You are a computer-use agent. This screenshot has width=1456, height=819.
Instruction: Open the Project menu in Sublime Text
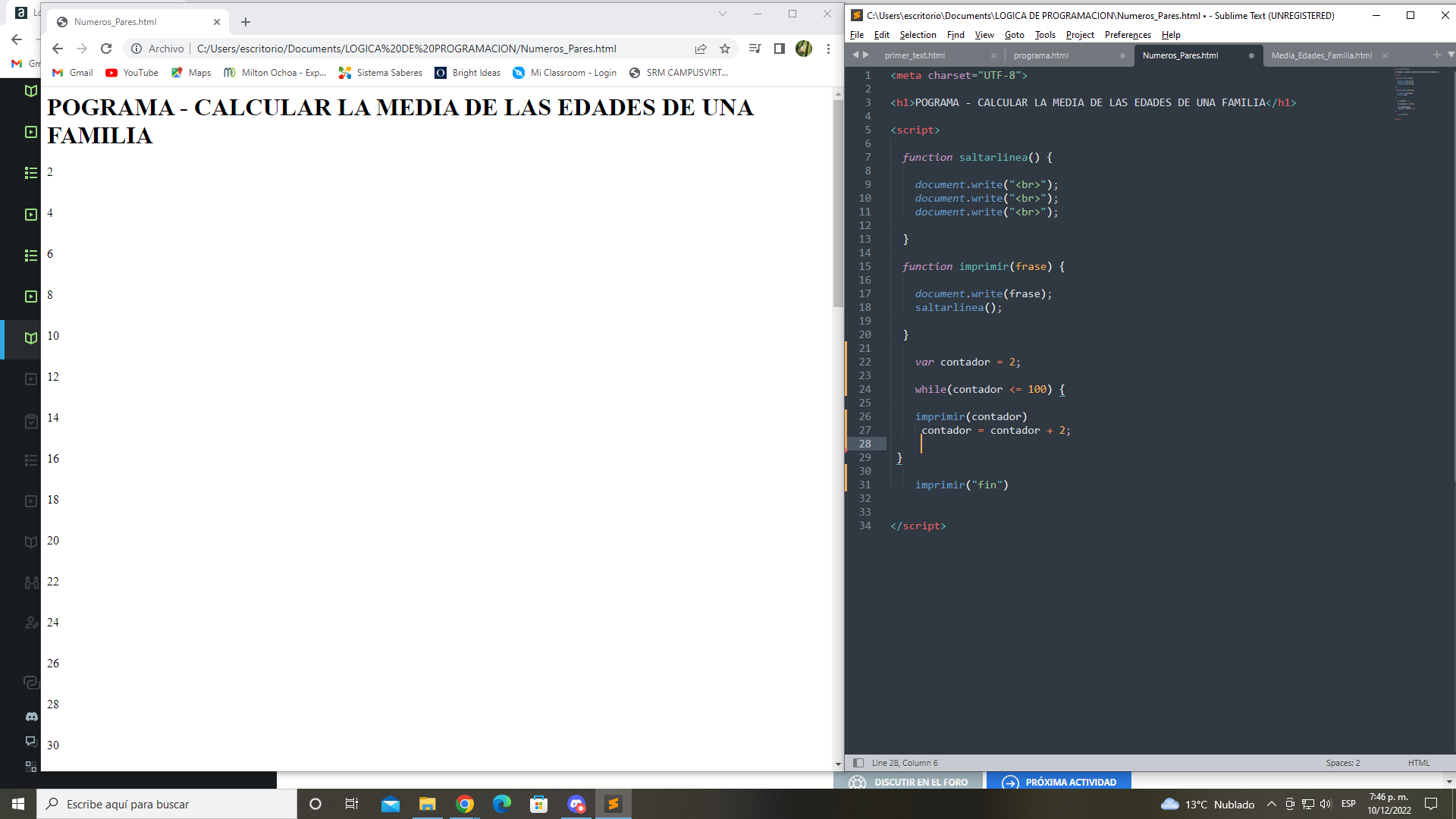[x=1080, y=35]
